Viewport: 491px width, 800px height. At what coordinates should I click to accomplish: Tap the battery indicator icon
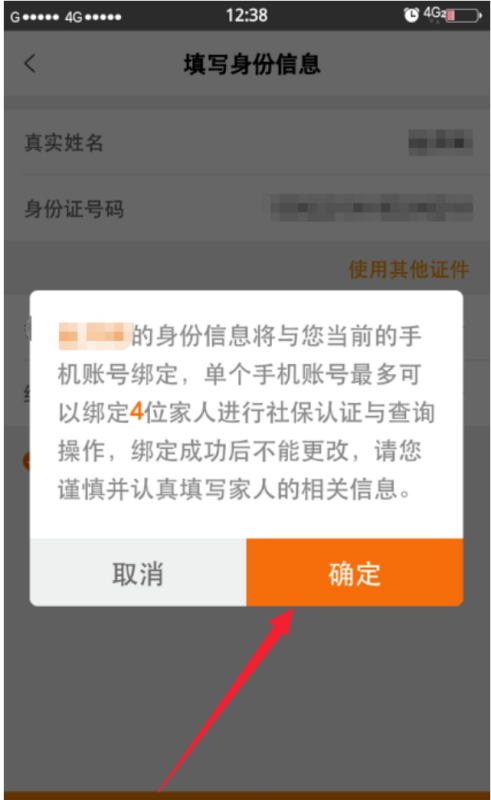pyautogui.click(x=464, y=16)
